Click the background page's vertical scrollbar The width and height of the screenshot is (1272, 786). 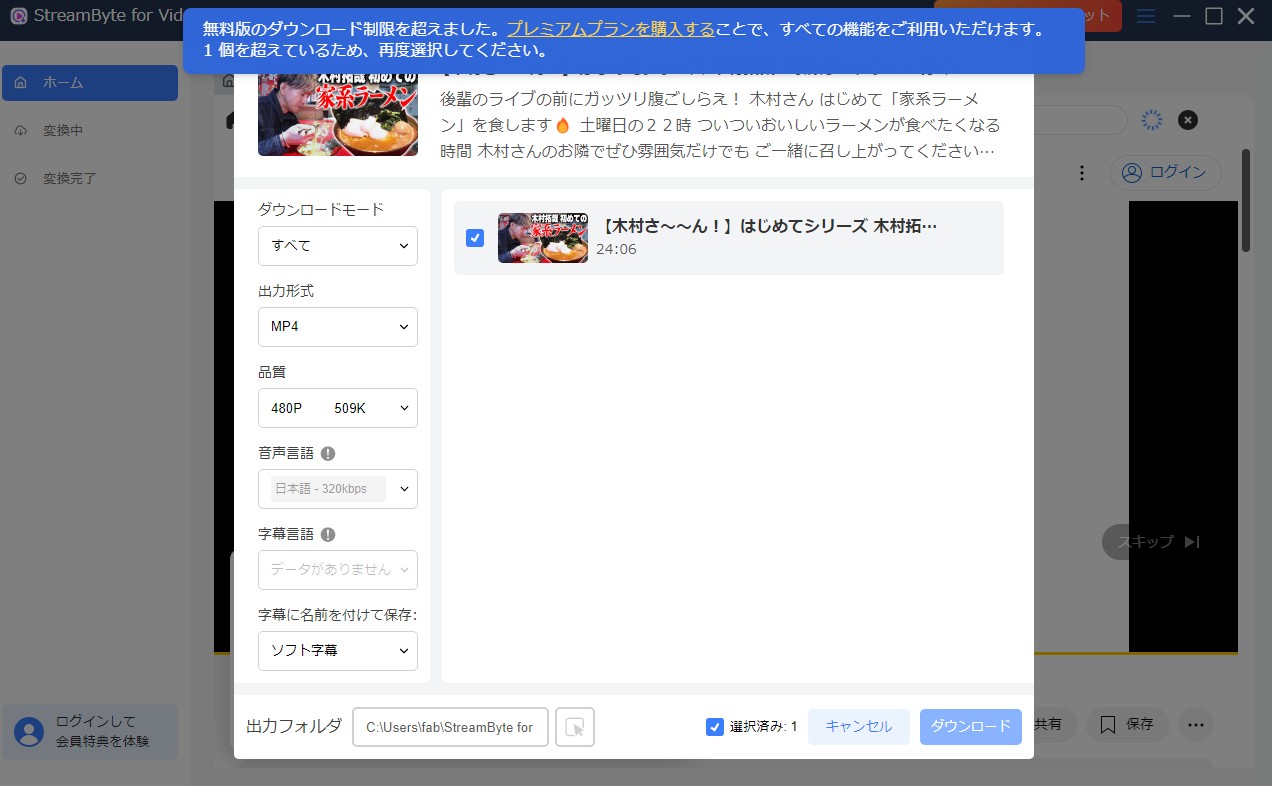[x=1246, y=200]
